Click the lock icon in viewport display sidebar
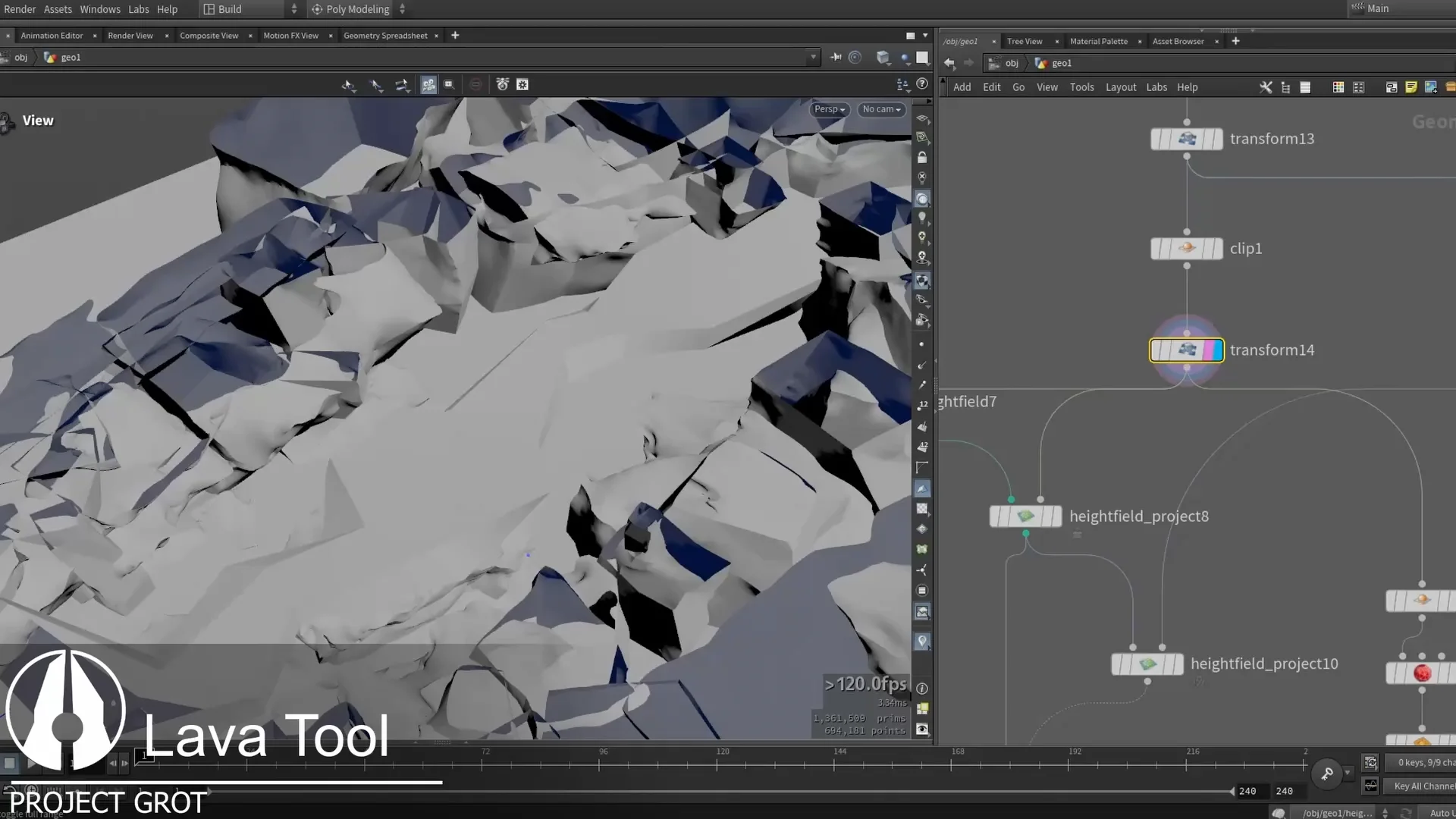The image size is (1456, 819). click(x=922, y=158)
